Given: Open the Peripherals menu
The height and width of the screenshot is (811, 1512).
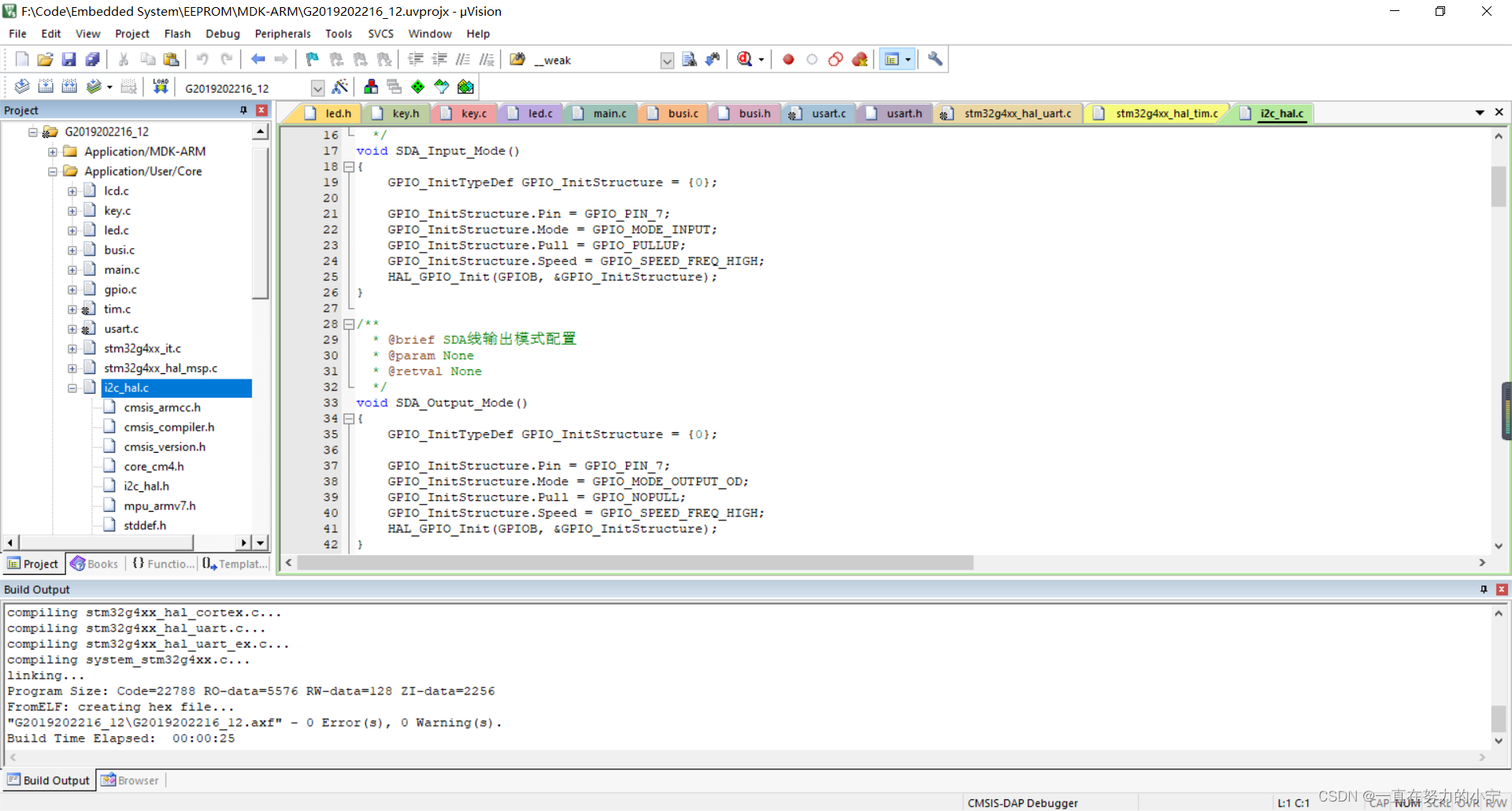Looking at the screenshot, I should [283, 34].
